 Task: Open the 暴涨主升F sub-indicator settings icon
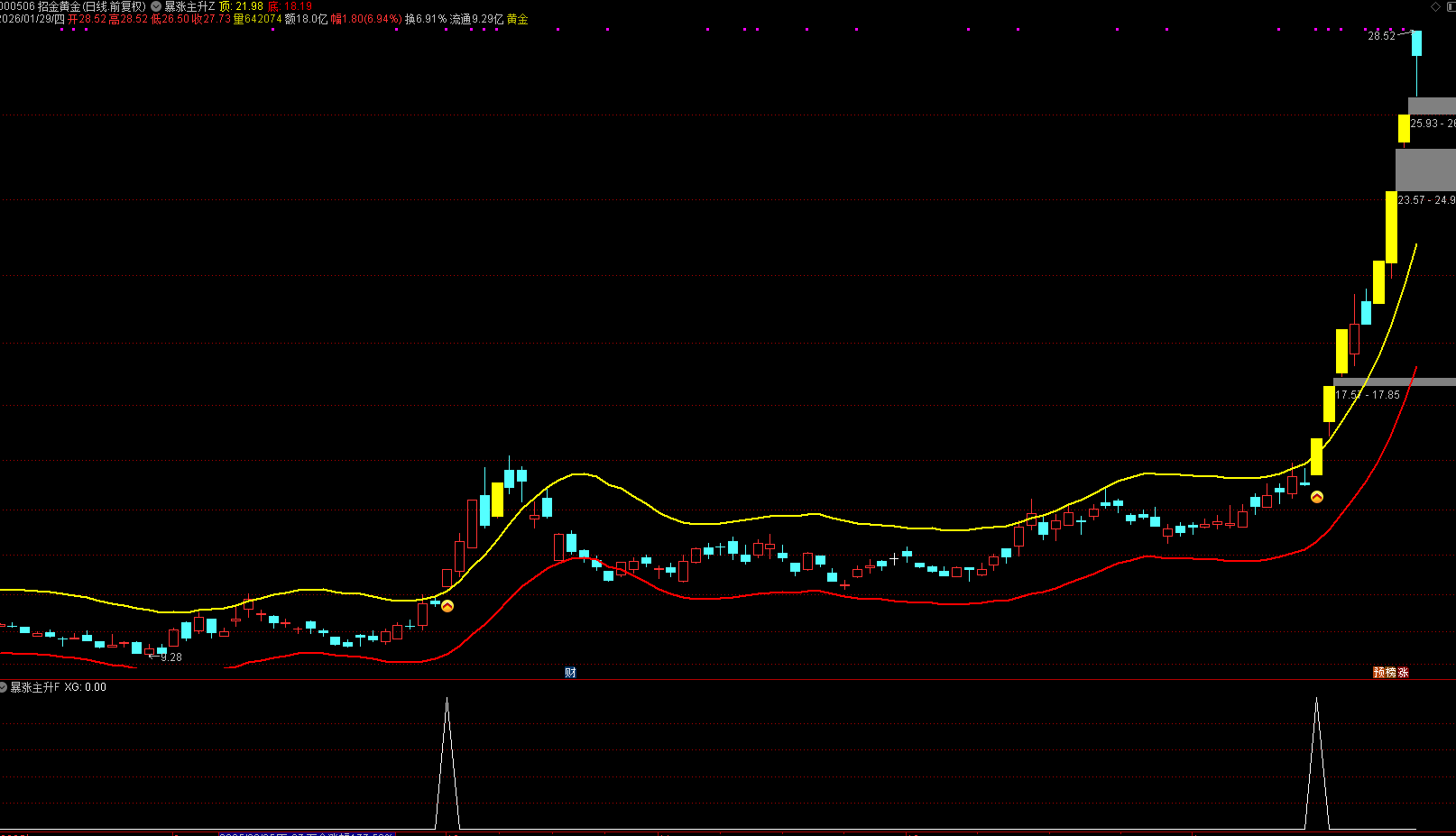tap(4, 687)
